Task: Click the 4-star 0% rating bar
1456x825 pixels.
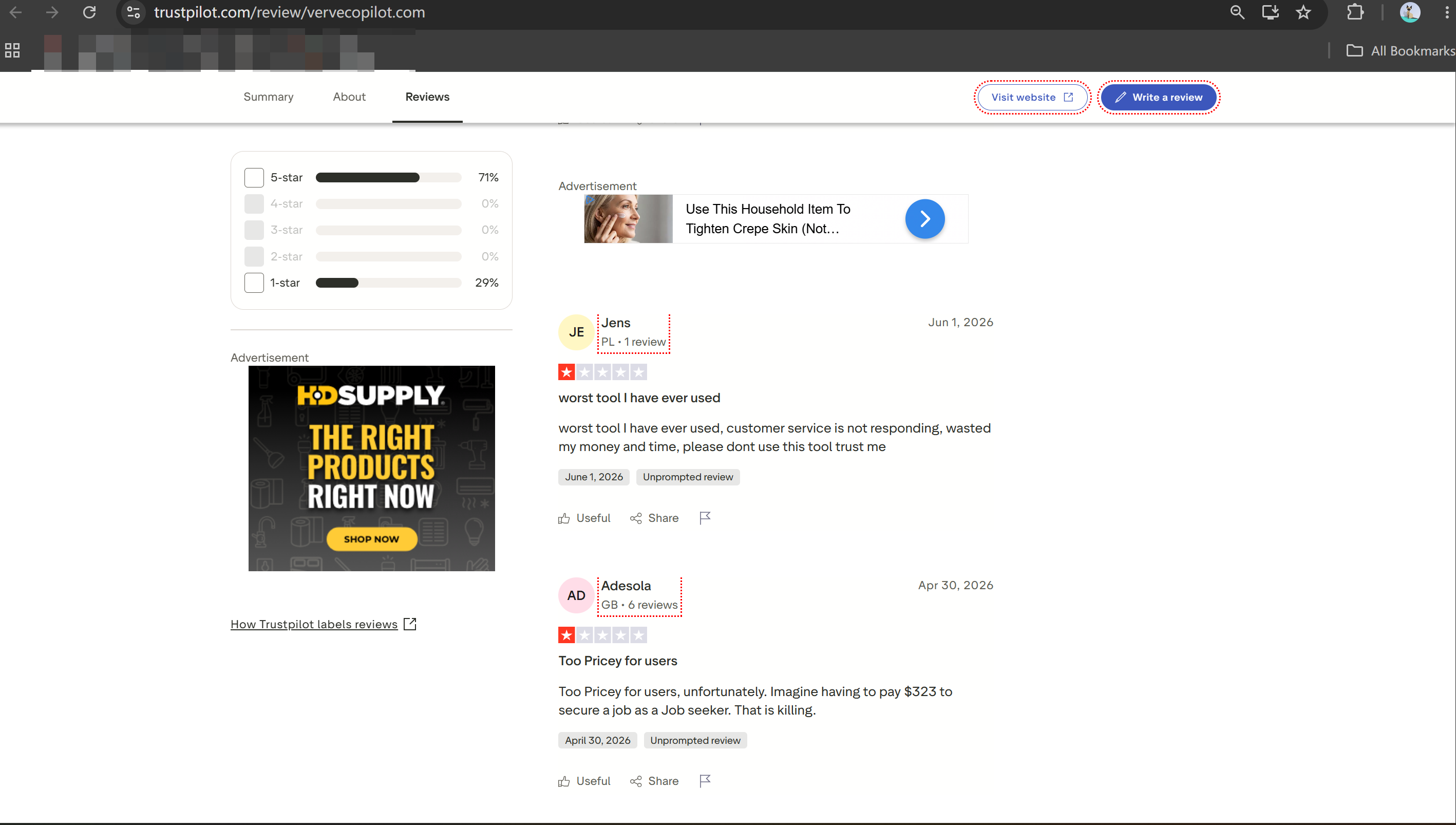Action: pyautogui.click(x=388, y=203)
